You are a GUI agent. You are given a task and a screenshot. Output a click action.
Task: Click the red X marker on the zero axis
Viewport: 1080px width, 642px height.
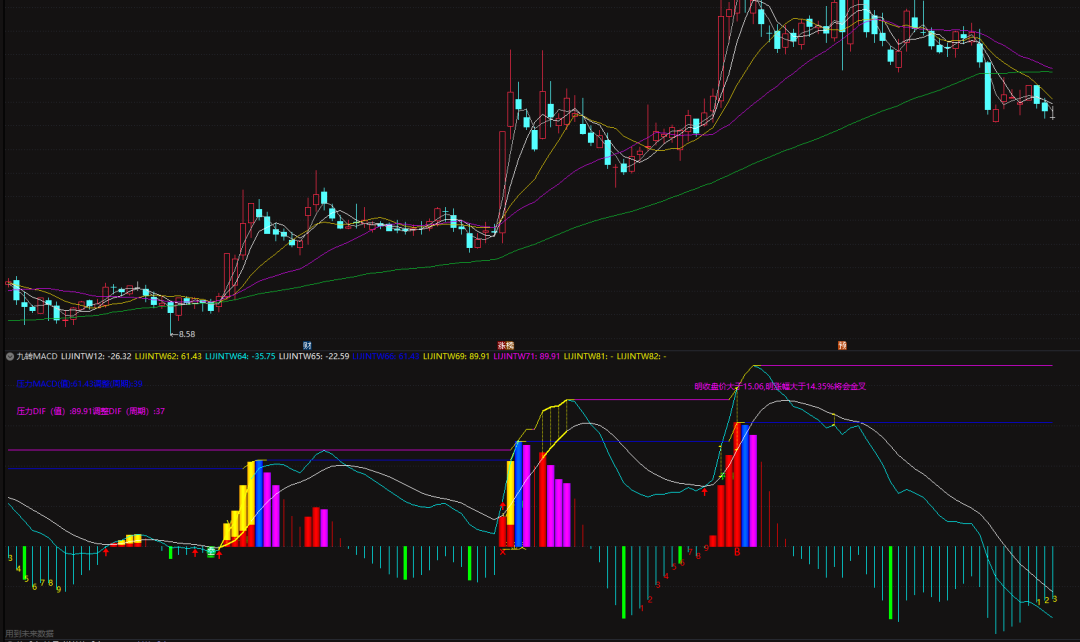coord(503,551)
